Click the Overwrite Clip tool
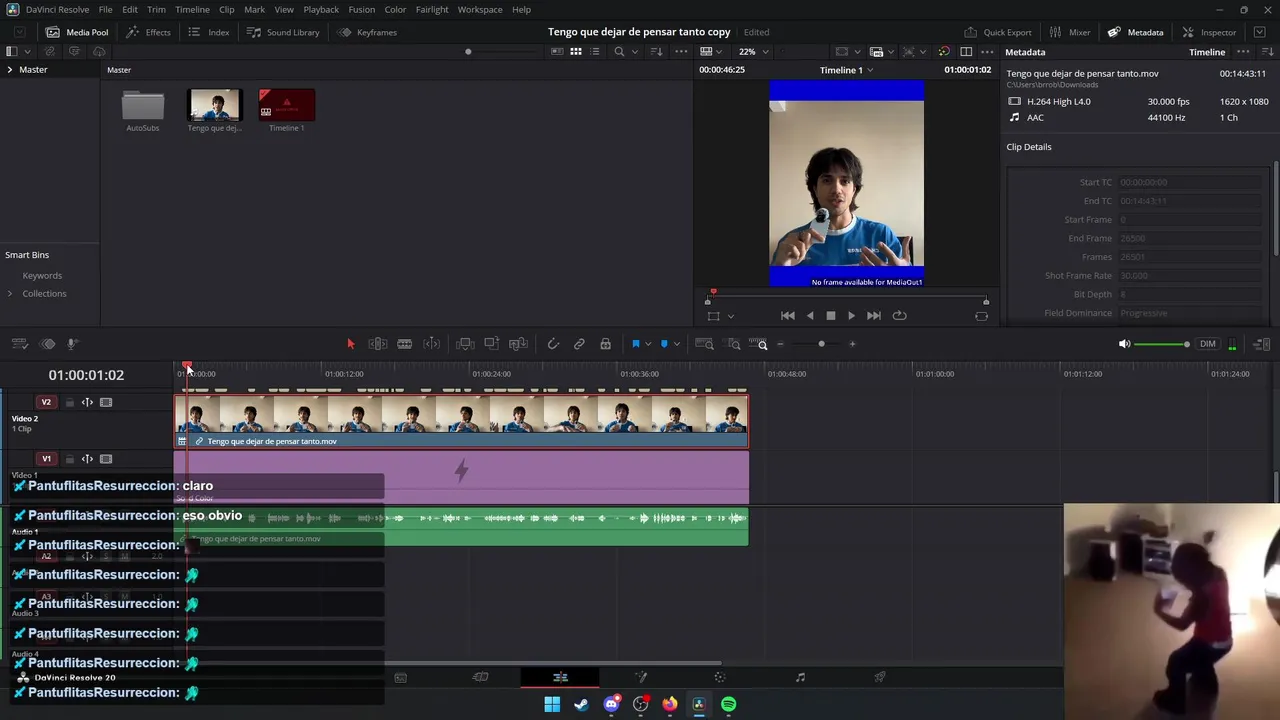This screenshot has width=1280, height=720. point(491,344)
